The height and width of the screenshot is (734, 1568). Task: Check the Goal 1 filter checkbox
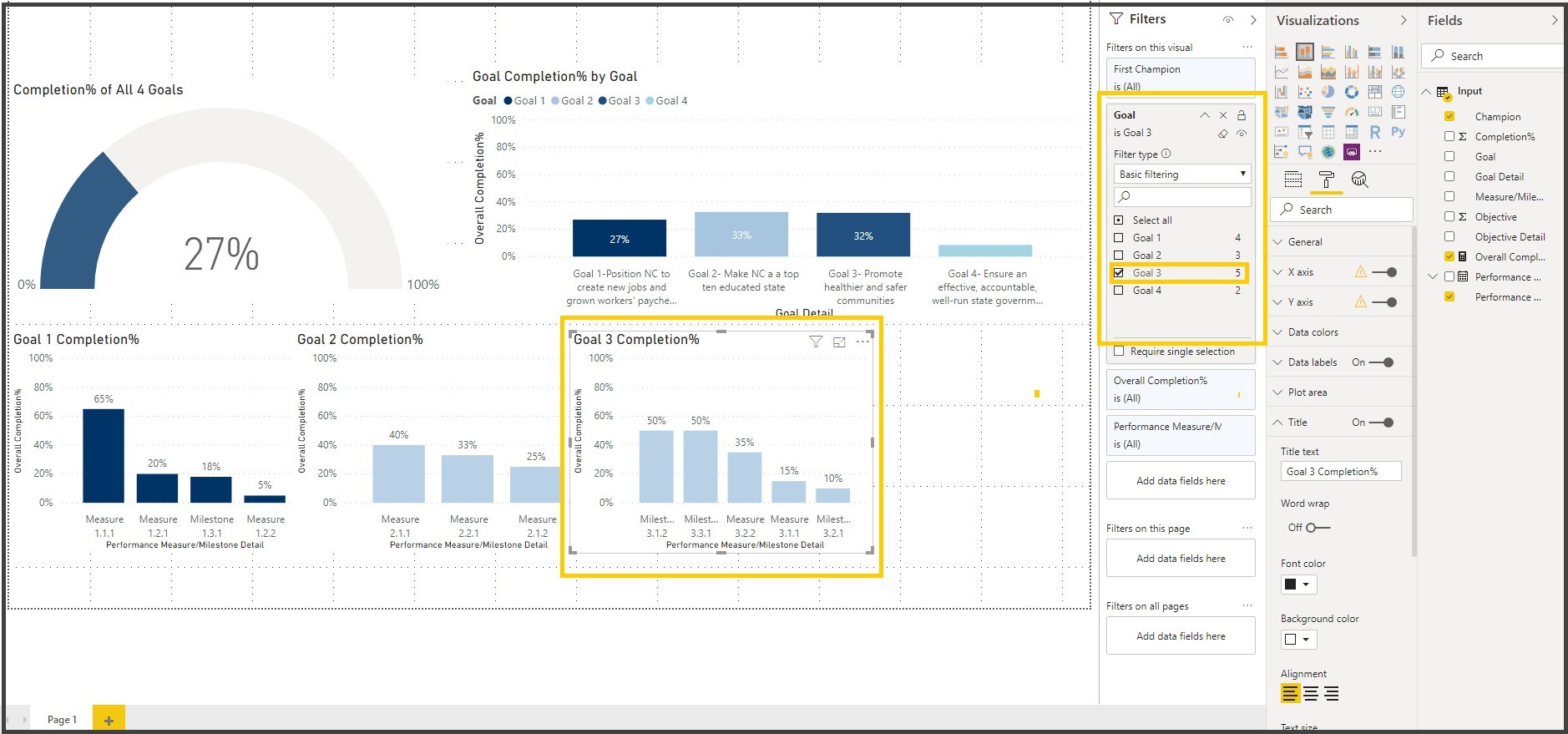click(x=1119, y=238)
